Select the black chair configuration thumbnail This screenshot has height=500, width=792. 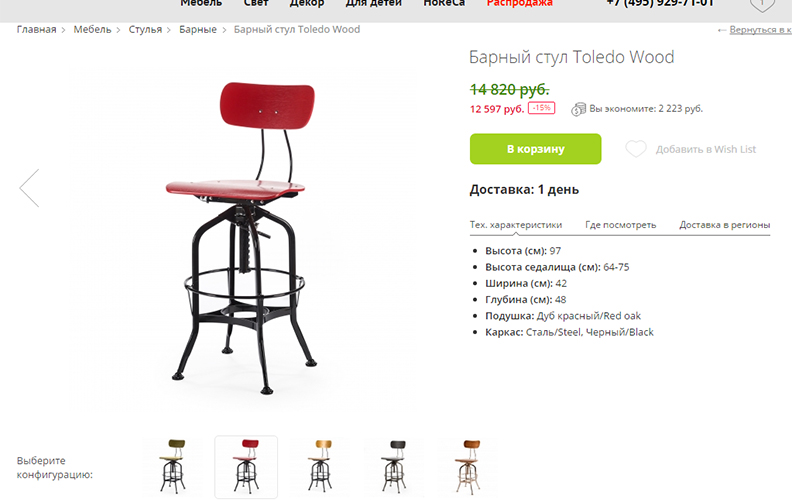click(x=394, y=466)
